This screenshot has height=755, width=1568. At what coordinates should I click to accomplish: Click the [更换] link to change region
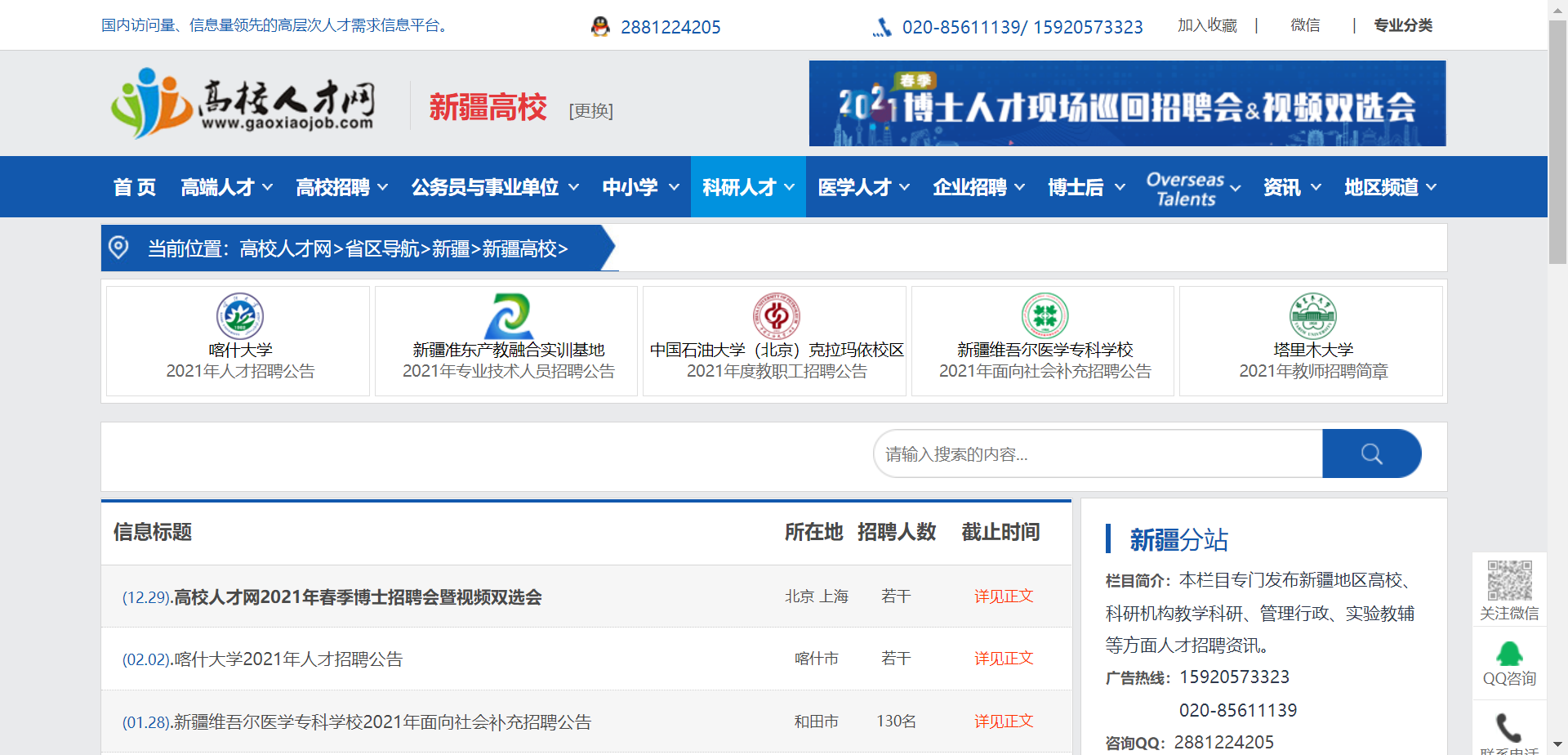tap(590, 112)
